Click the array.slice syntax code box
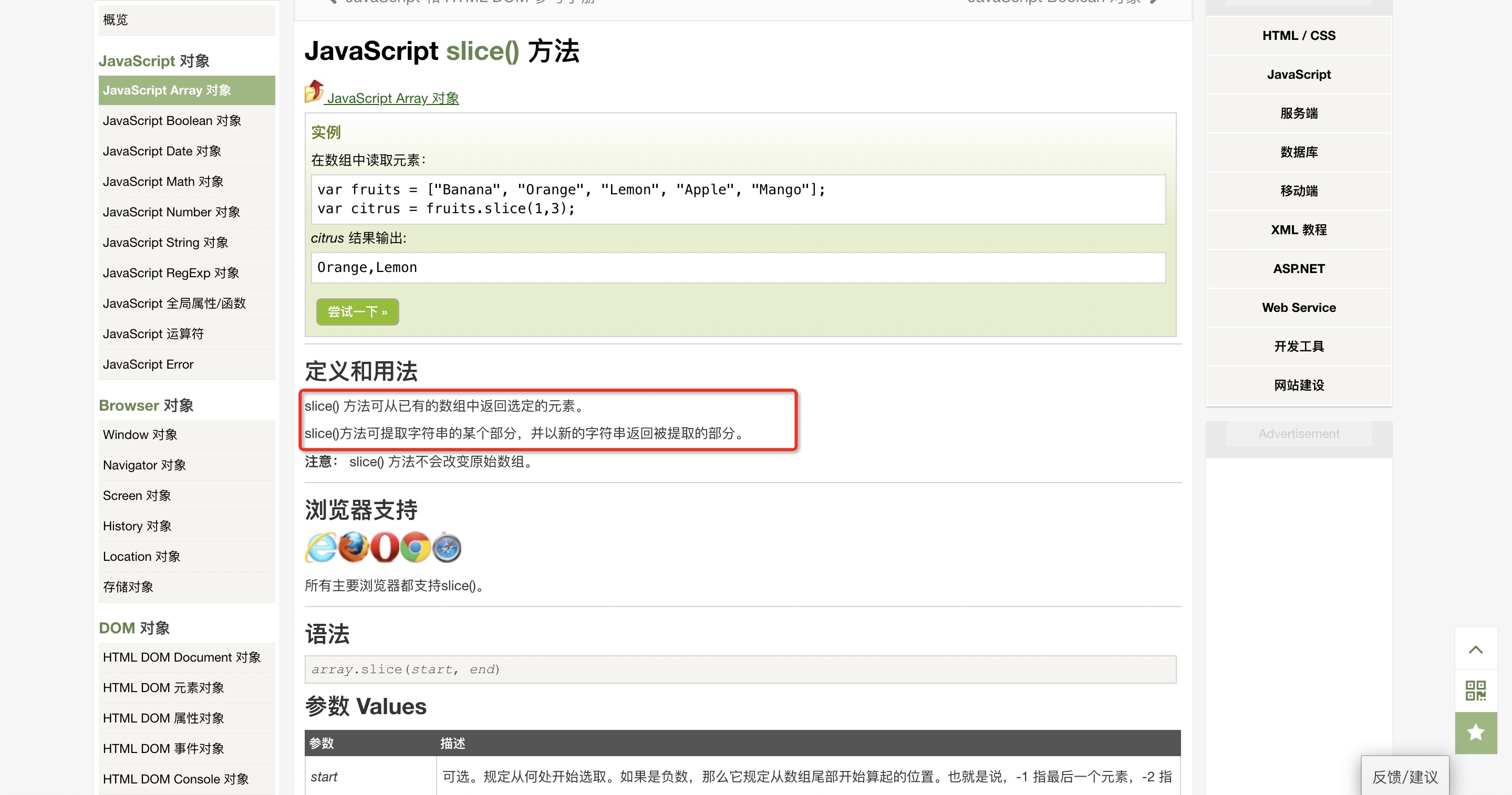1512x795 pixels. click(740, 670)
